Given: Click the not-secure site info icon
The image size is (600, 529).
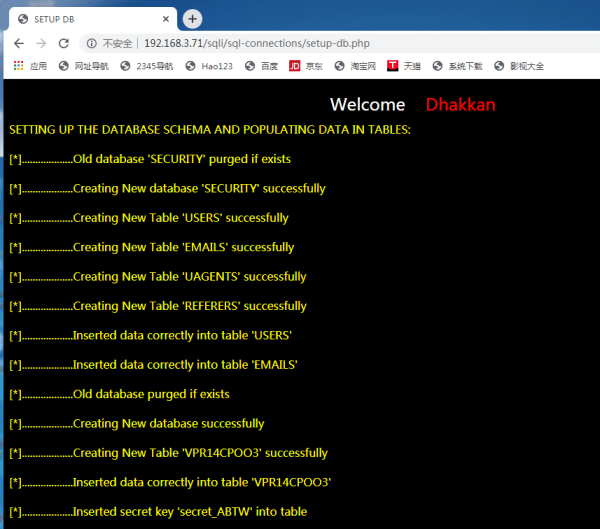Looking at the screenshot, I should [x=93, y=43].
